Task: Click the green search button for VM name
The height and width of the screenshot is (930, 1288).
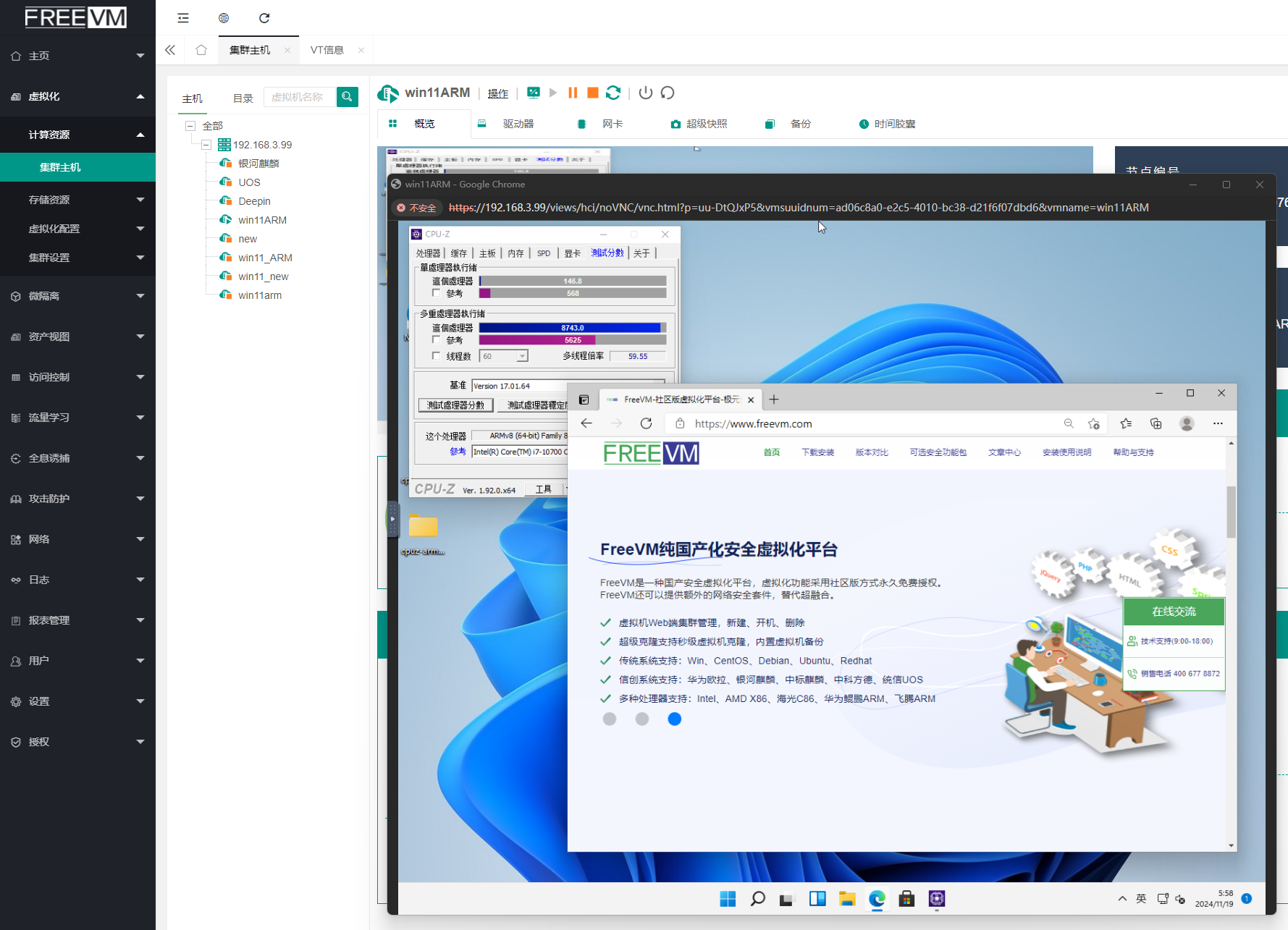Action: 348,96
